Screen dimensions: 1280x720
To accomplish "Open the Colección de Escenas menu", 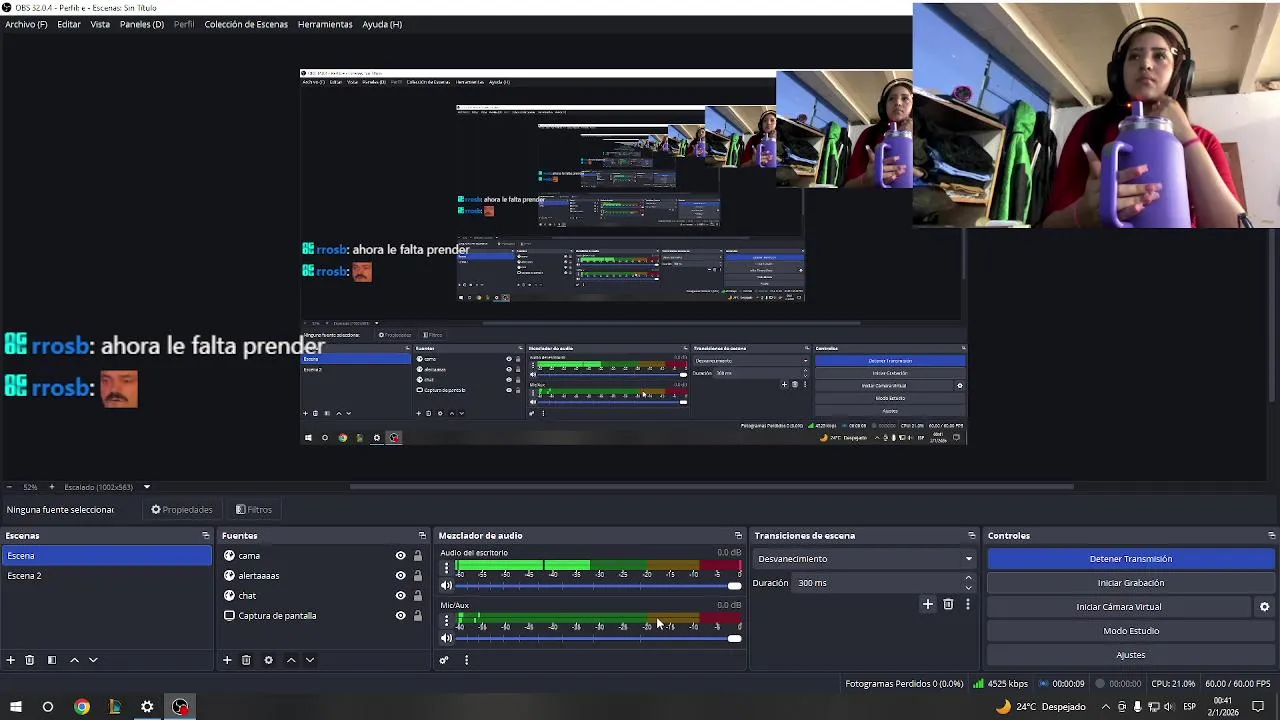I will click(246, 24).
